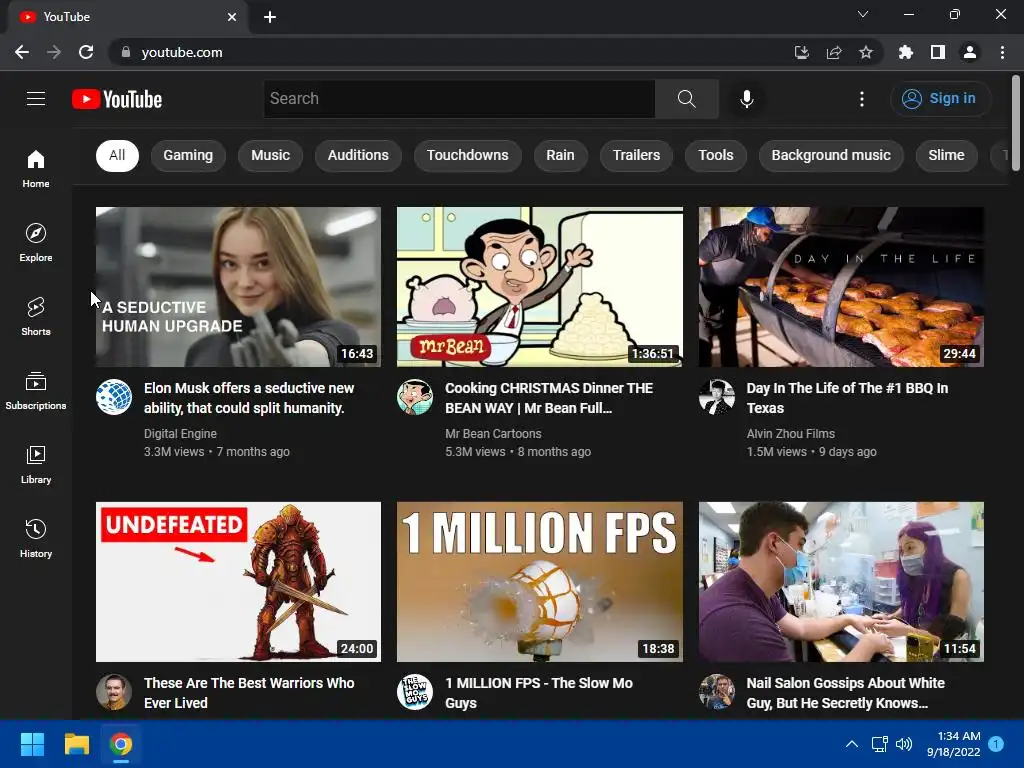Click the forward navigation arrow
The image size is (1024, 768).
(x=54, y=52)
